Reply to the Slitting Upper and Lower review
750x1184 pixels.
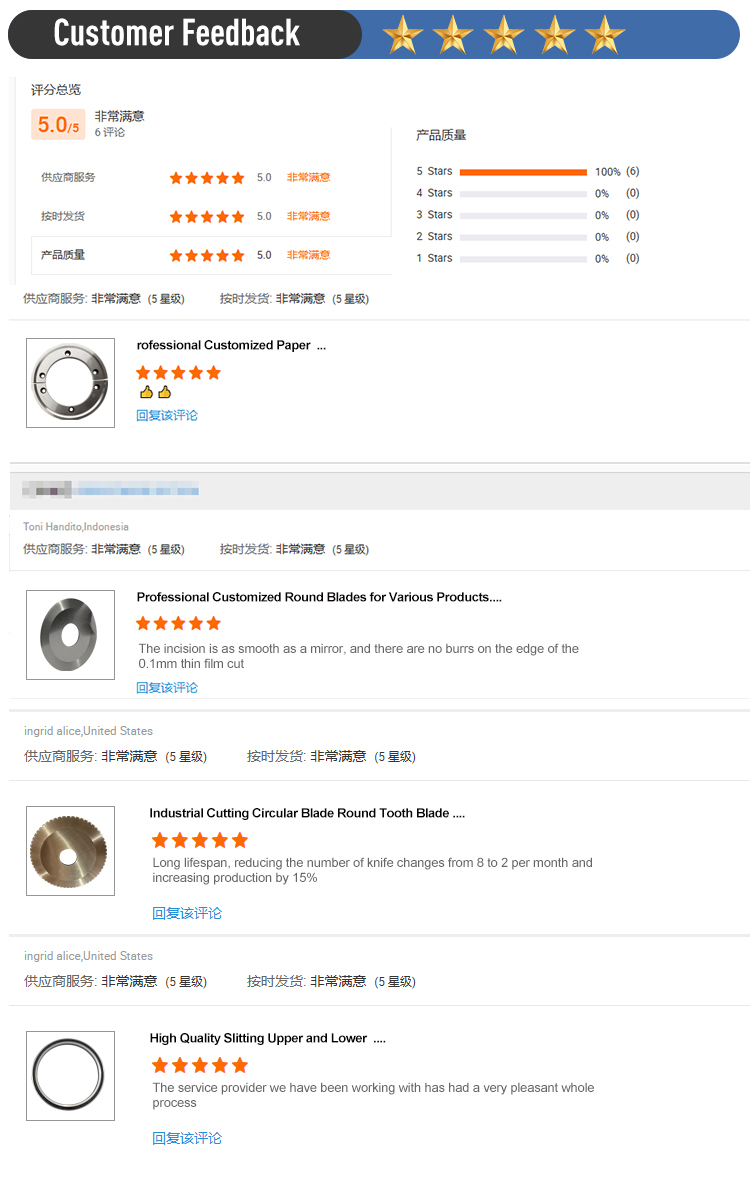[187, 1139]
